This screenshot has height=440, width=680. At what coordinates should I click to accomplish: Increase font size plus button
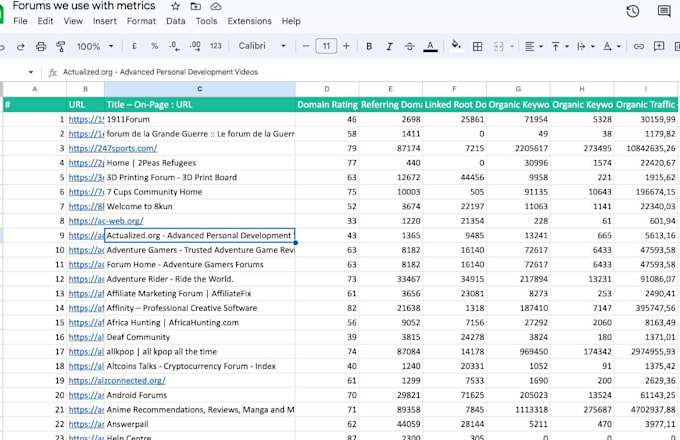tap(346, 46)
